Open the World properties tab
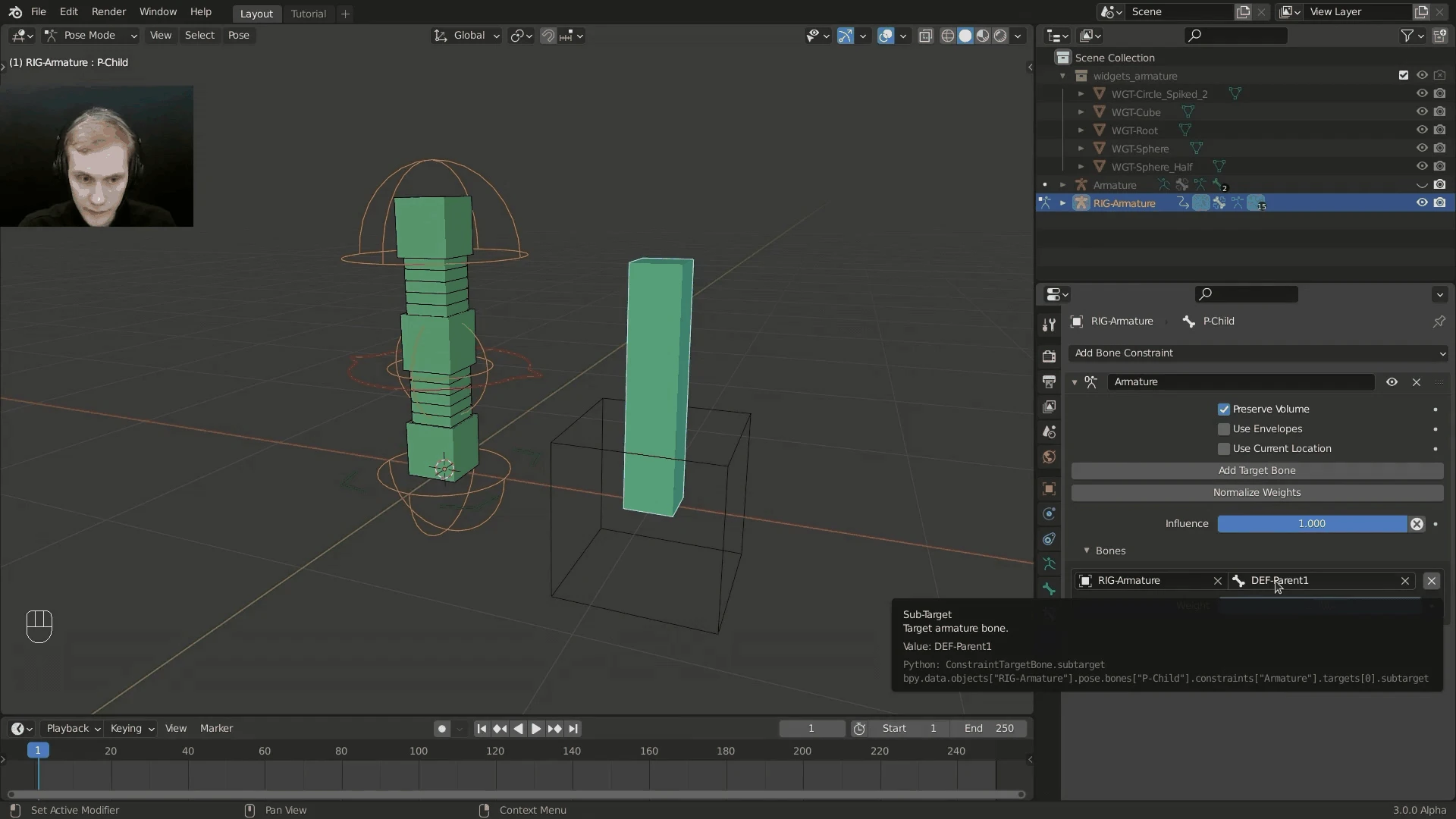The height and width of the screenshot is (819, 1456). 1049,457
